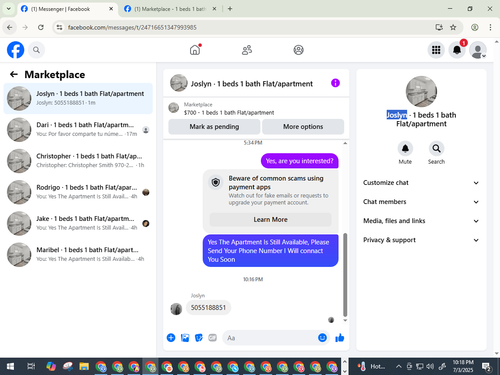Click the browser Back arrow

point(10,27)
